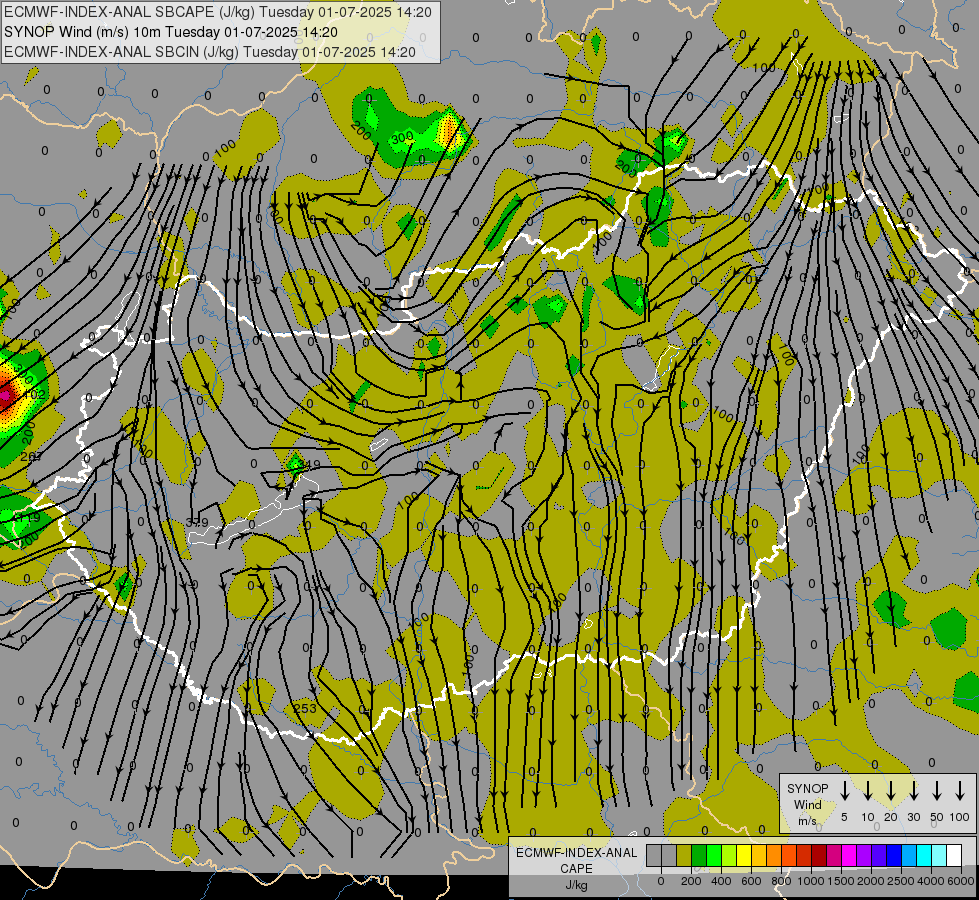Select the dark red CAPE legend swatch
979x900 pixels.
[819, 855]
